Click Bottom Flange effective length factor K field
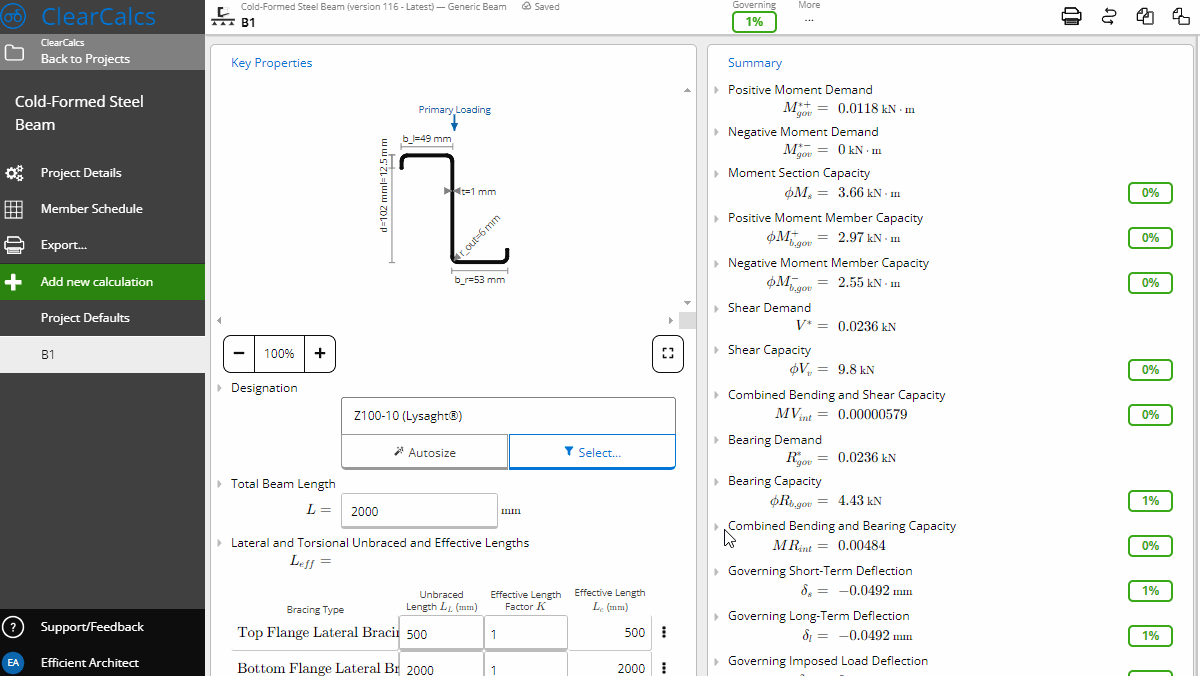Viewport: 1200px width, 676px height. [x=526, y=665]
